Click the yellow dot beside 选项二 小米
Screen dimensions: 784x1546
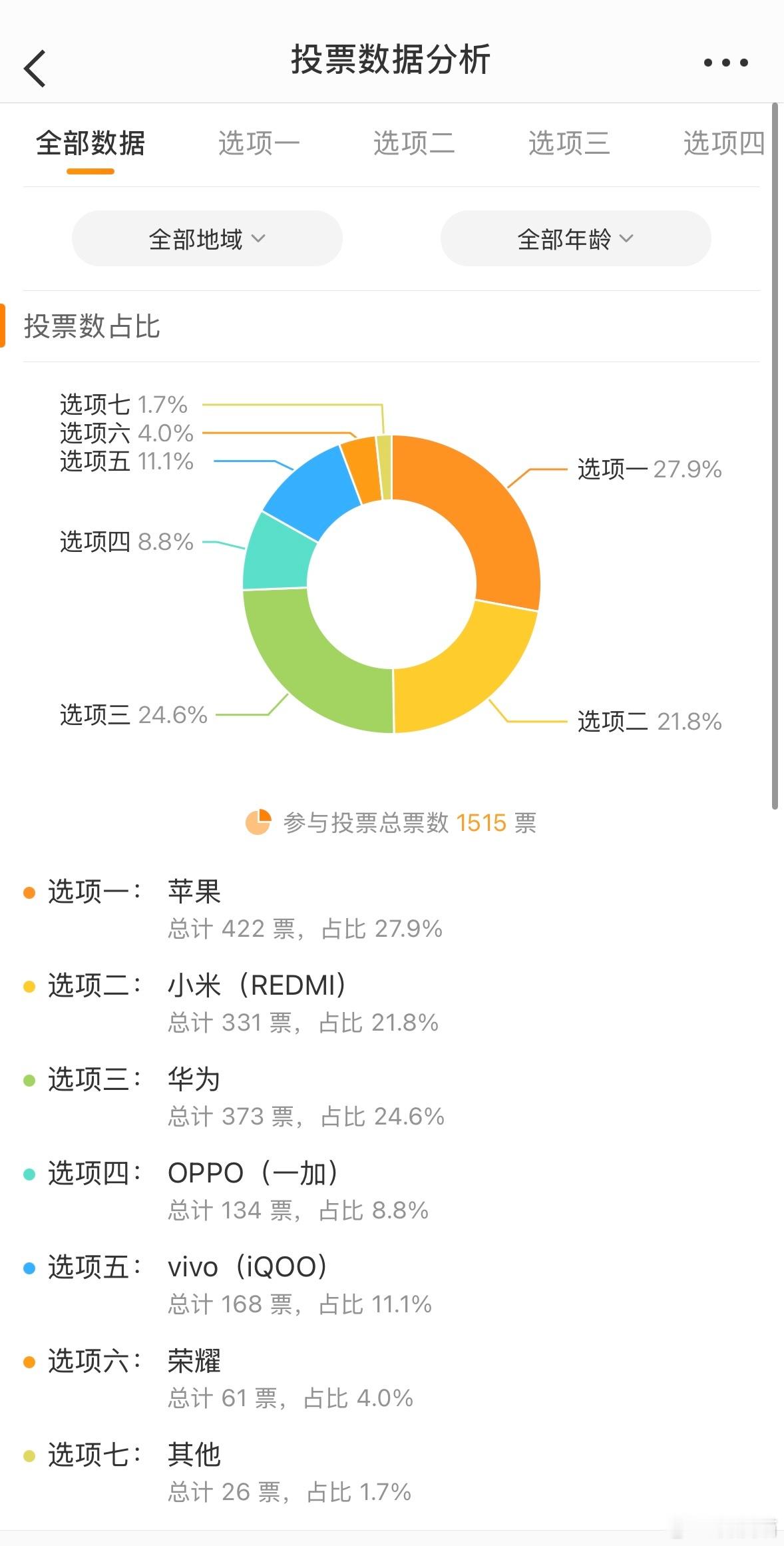click(28, 984)
